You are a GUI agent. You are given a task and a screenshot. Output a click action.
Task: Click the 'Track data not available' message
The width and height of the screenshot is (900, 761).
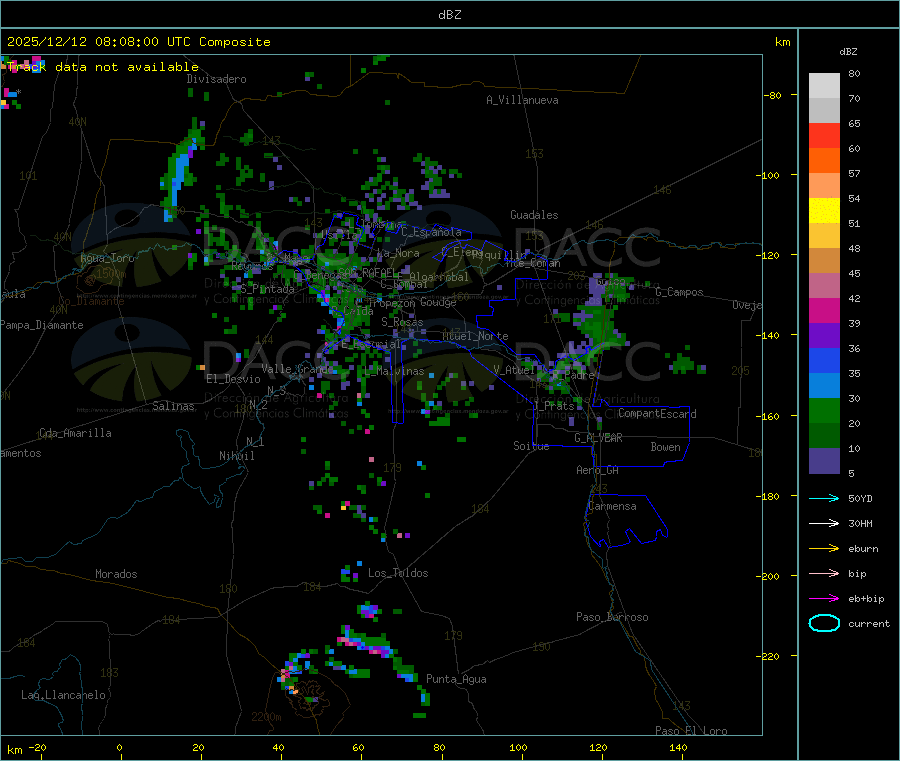(x=103, y=67)
